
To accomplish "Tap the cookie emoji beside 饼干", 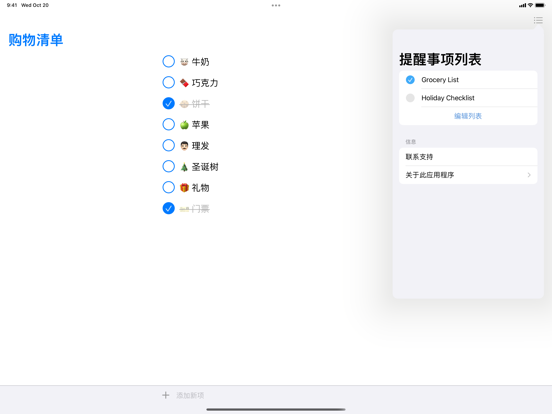I will (184, 104).
